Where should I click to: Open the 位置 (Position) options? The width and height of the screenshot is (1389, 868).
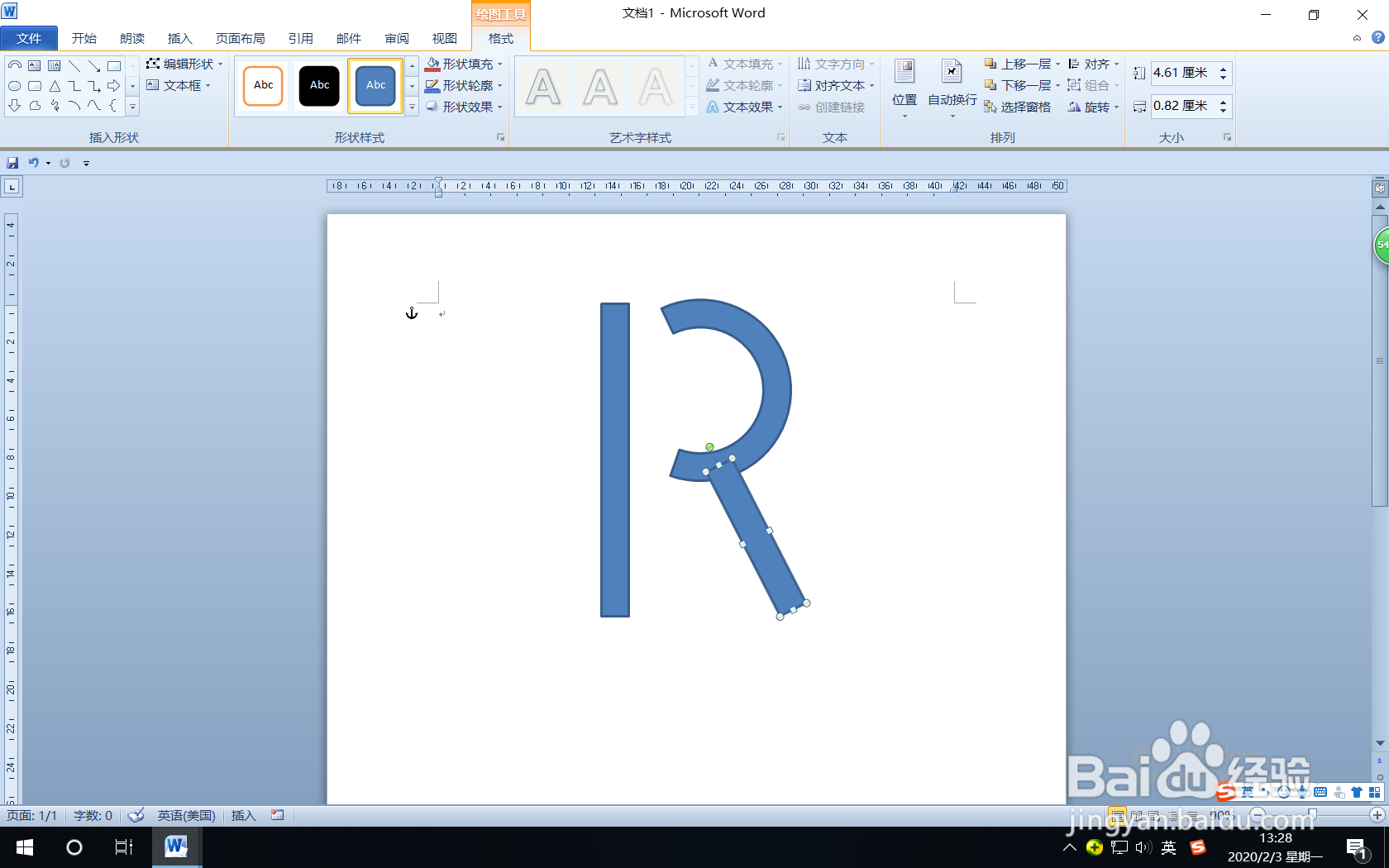(x=904, y=85)
